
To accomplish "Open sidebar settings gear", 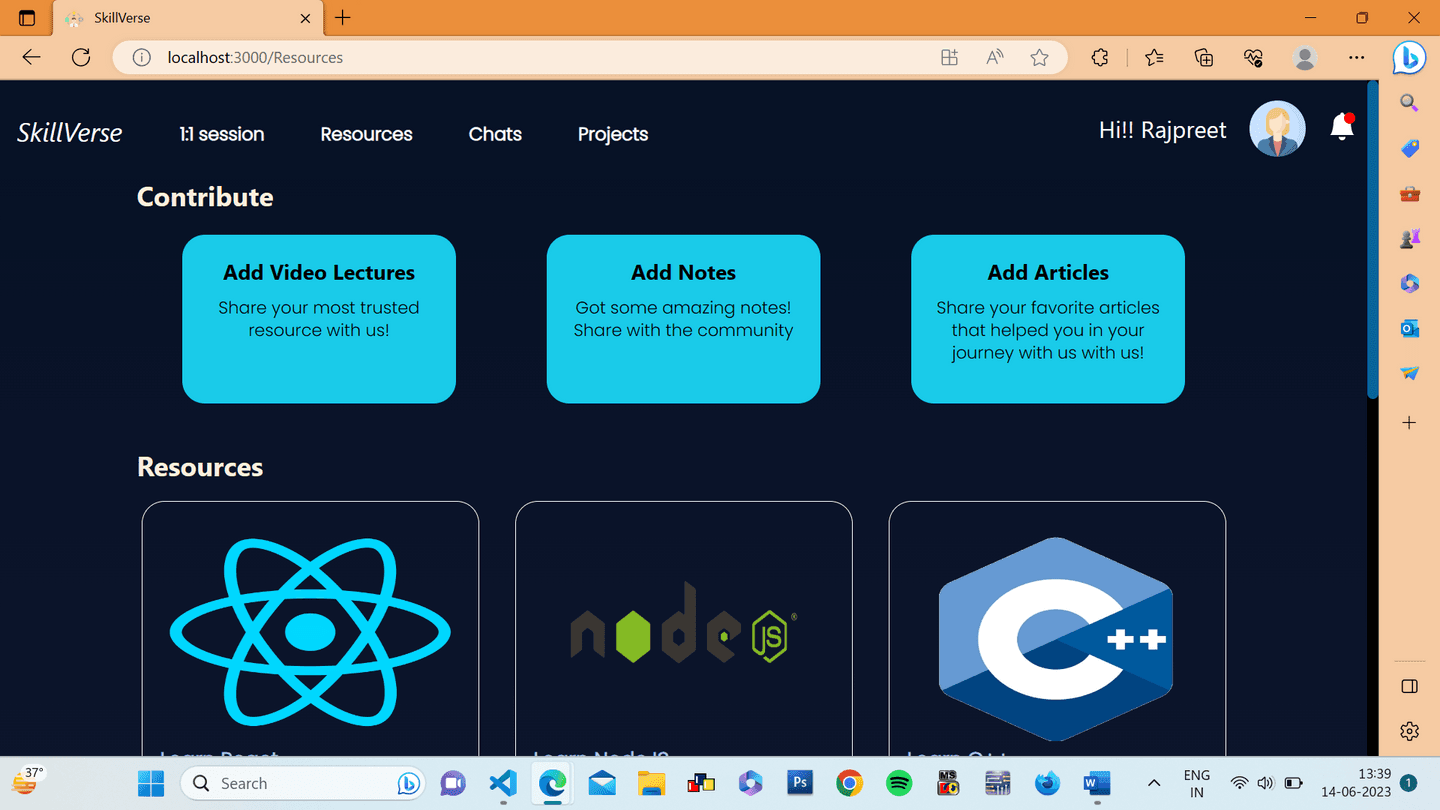I will [x=1409, y=731].
